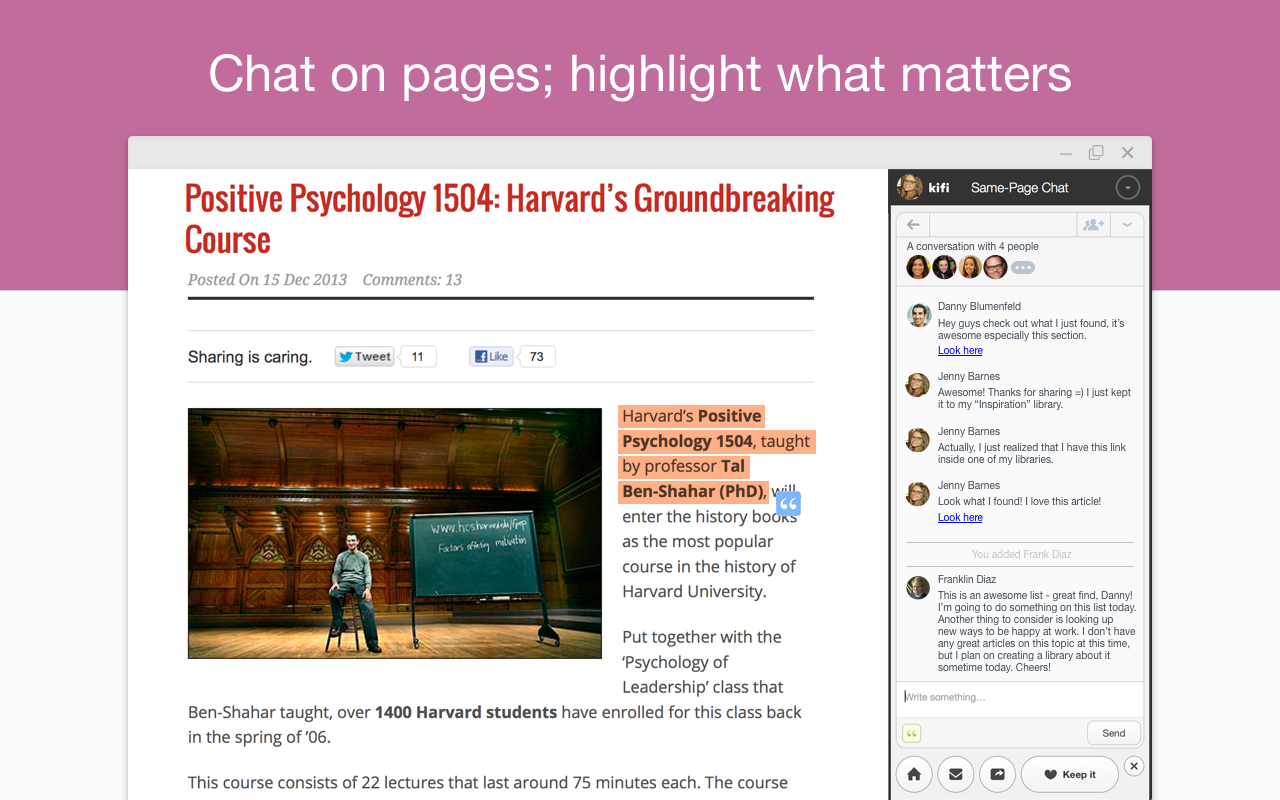Expand the conversation options chevron
Viewport: 1280px width, 800px height.
pos(1127,225)
